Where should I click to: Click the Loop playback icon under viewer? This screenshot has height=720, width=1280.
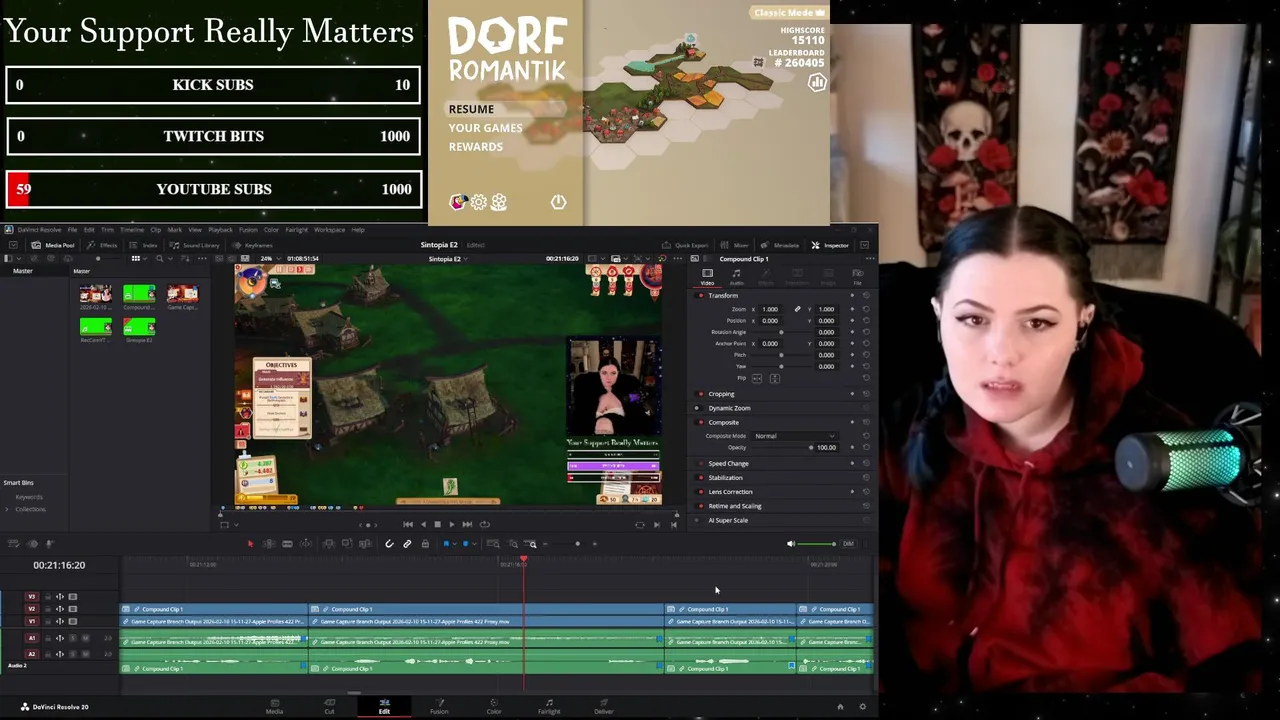485,524
